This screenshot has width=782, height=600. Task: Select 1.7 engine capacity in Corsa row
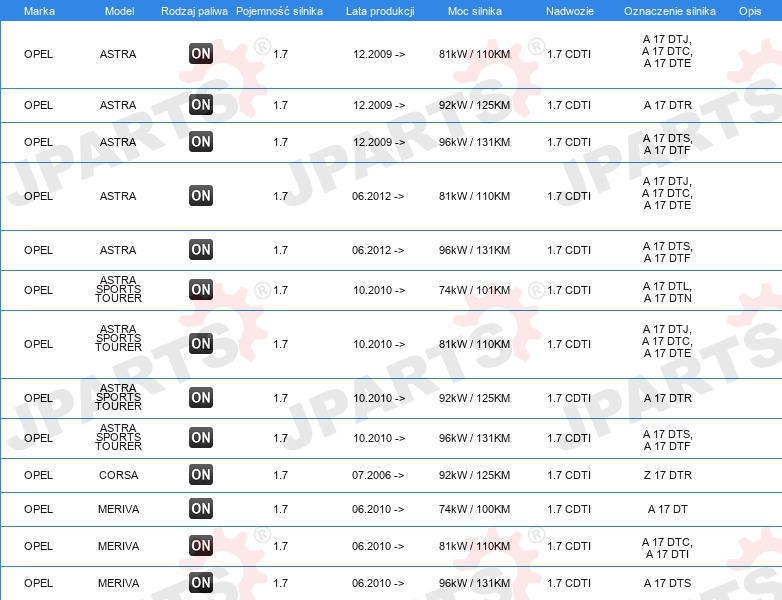(280, 475)
